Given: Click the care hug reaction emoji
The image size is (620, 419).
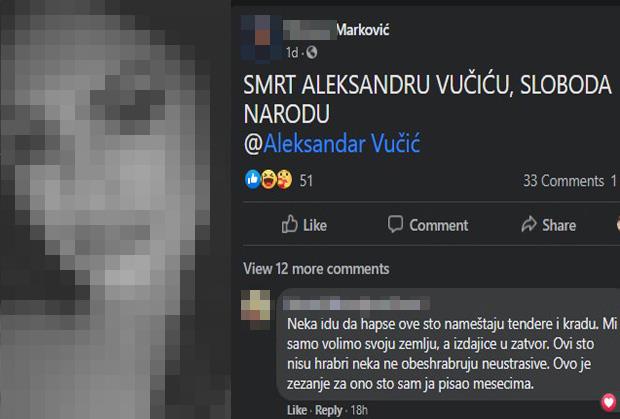Looking at the screenshot, I should 284,180.
